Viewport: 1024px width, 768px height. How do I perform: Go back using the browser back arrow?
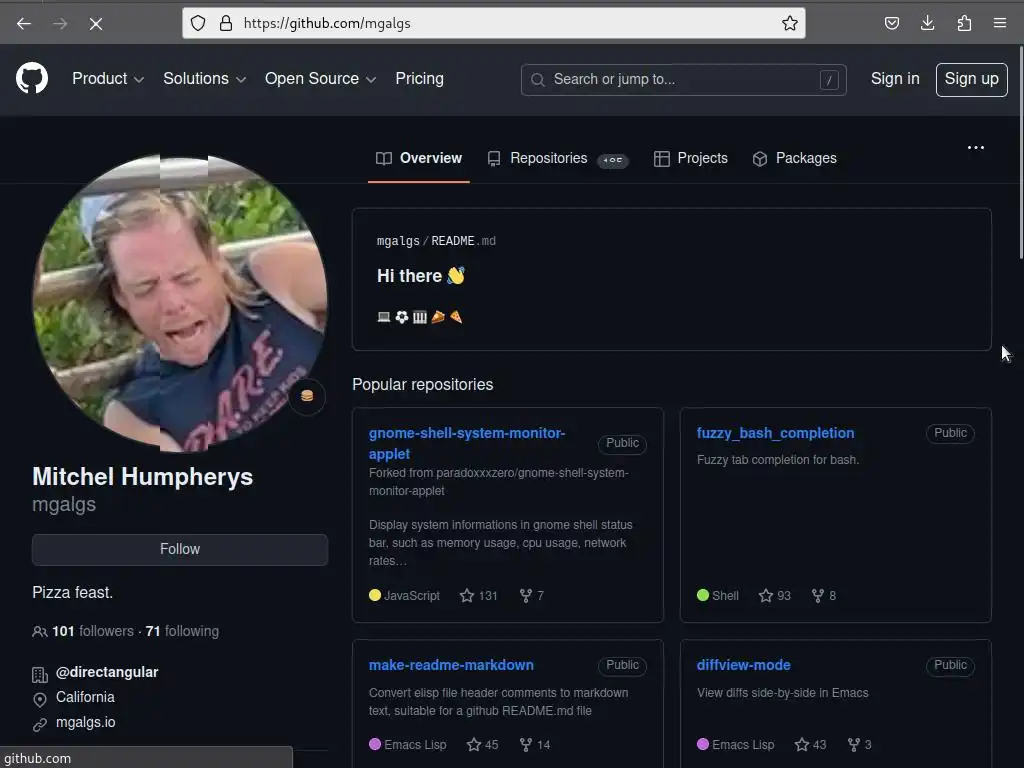coord(24,24)
